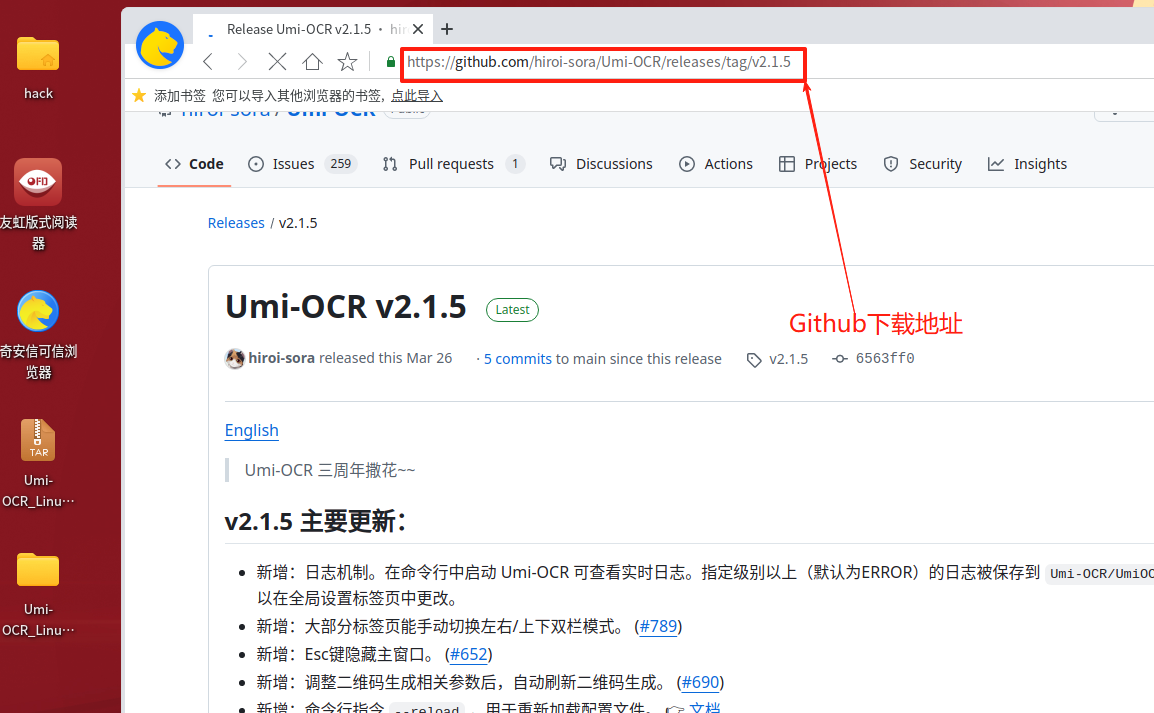Open the Insights tab
The width and height of the screenshot is (1154, 713).
(1027, 164)
